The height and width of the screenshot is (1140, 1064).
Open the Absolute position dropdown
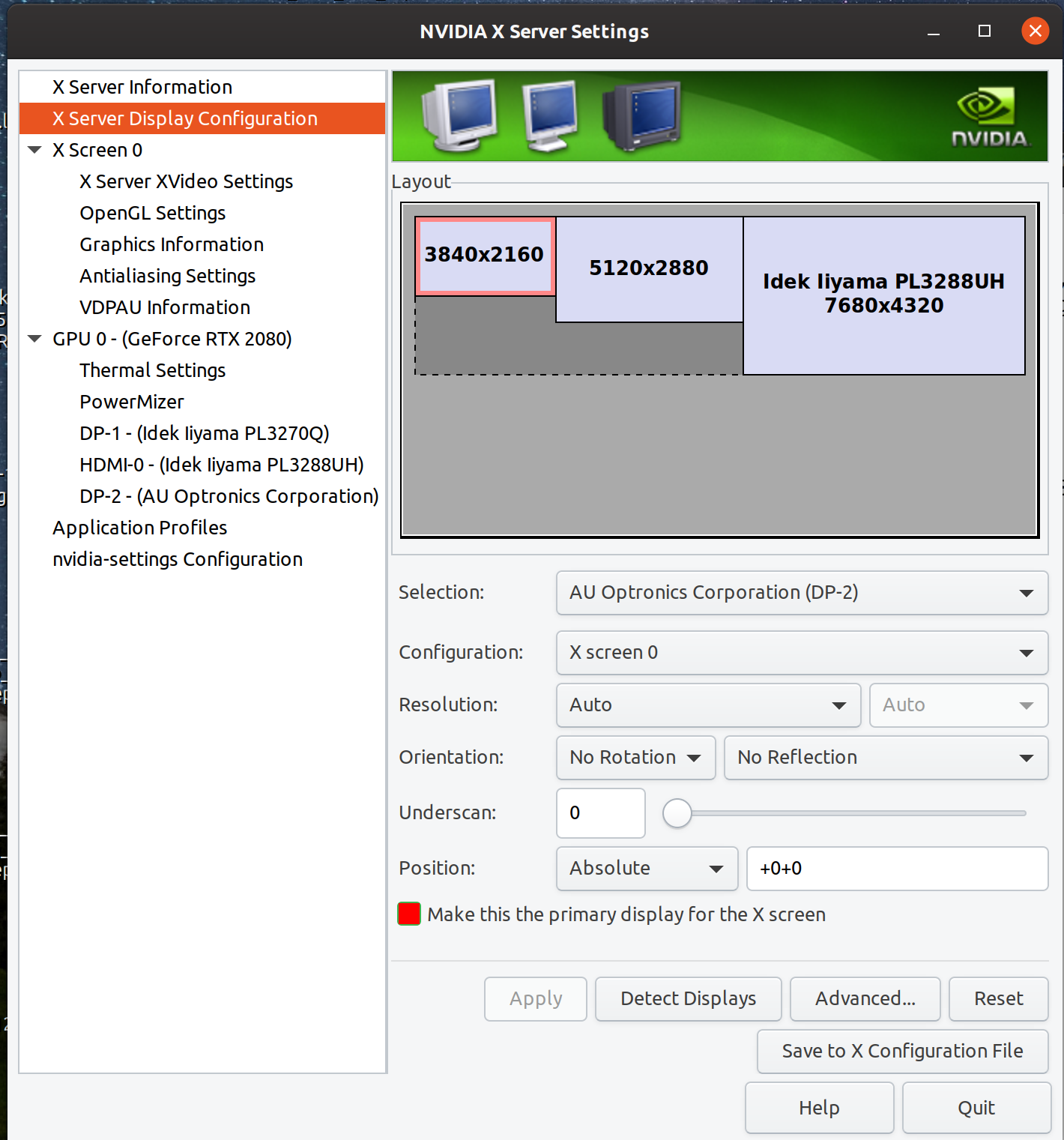point(647,869)
